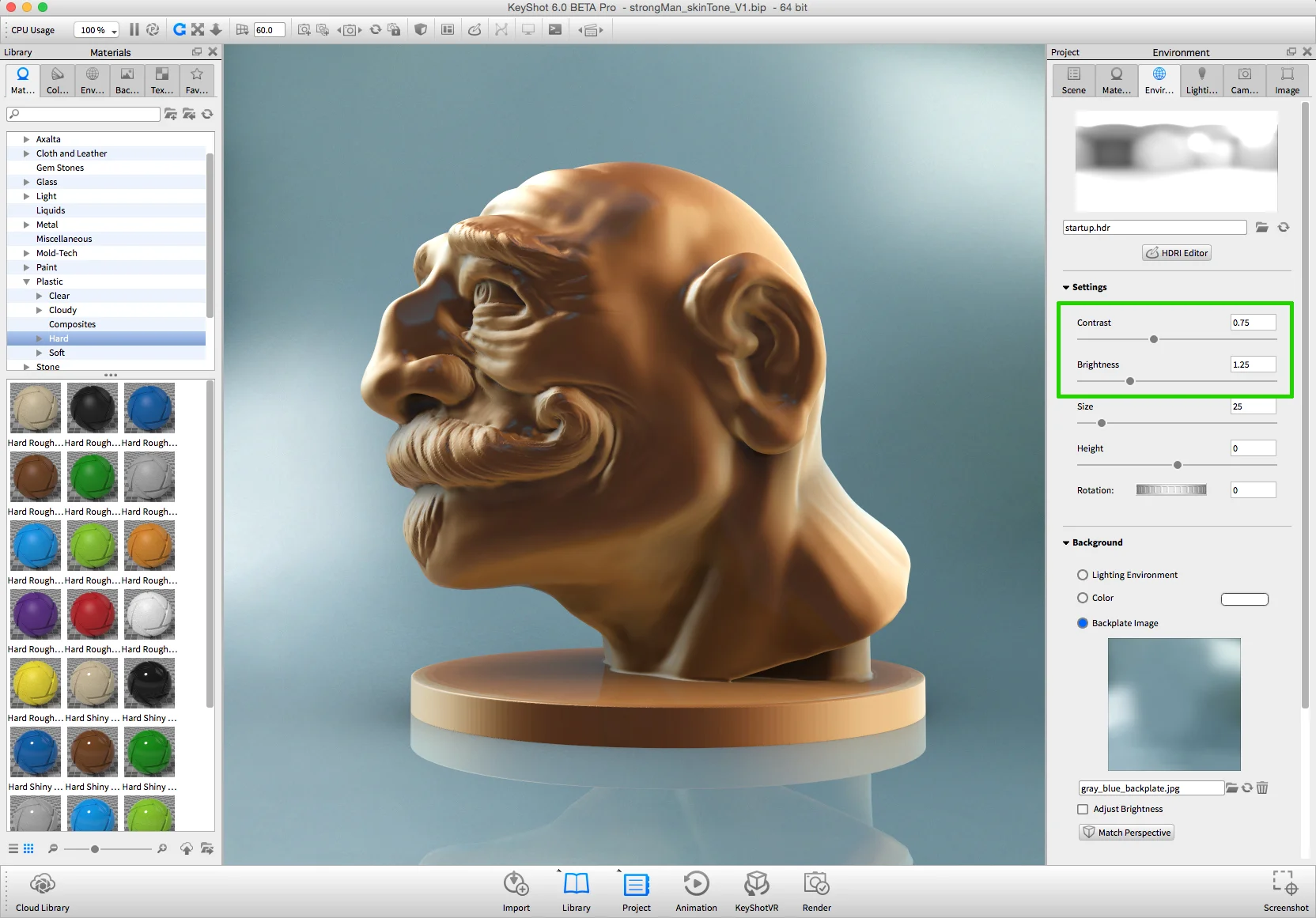Open the background Color swatch

tap(1245, 599)
